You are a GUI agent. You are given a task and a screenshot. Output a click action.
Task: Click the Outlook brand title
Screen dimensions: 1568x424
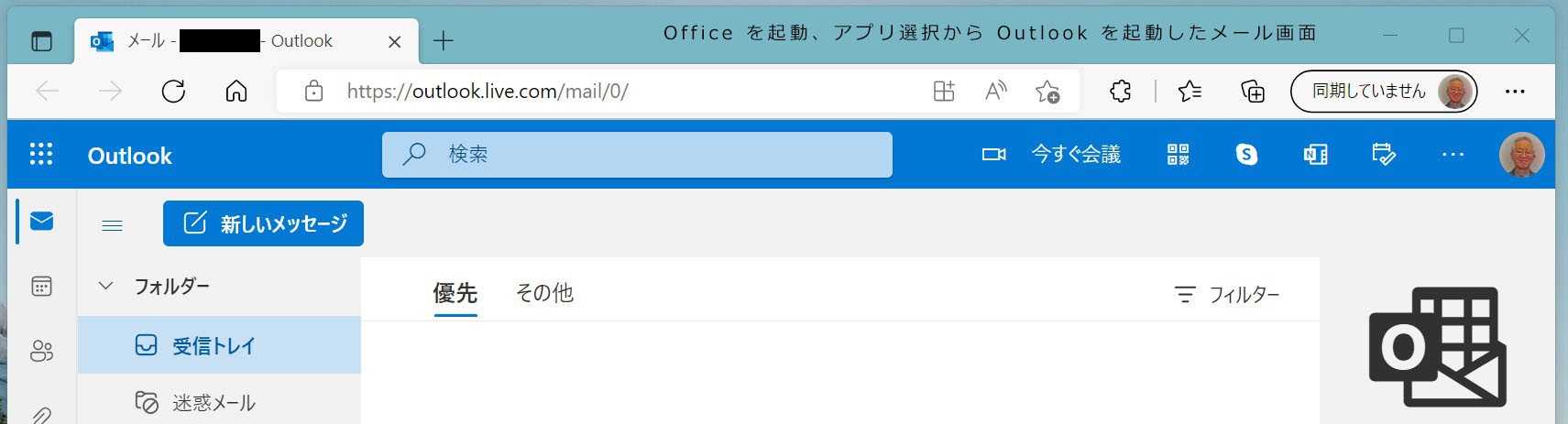(129, 156)
